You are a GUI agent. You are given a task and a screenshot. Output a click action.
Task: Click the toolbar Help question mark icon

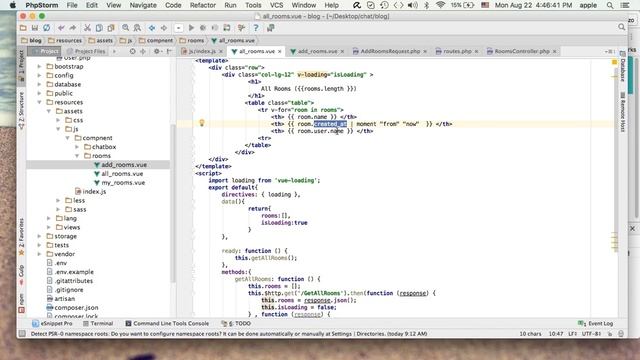[x=256, y=28]
